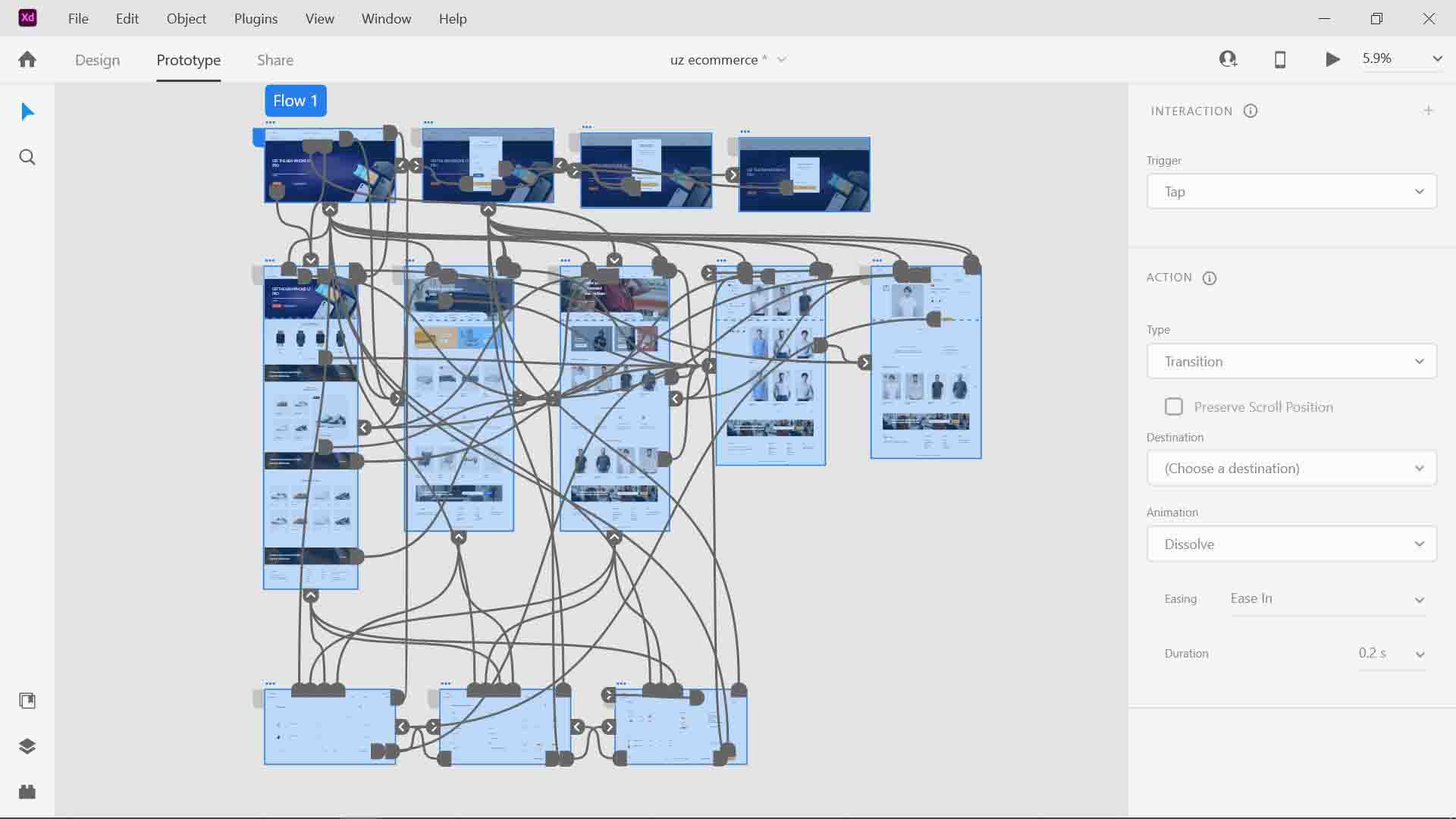
Task: Select the arrow Select tool
Action: [27, 112]
